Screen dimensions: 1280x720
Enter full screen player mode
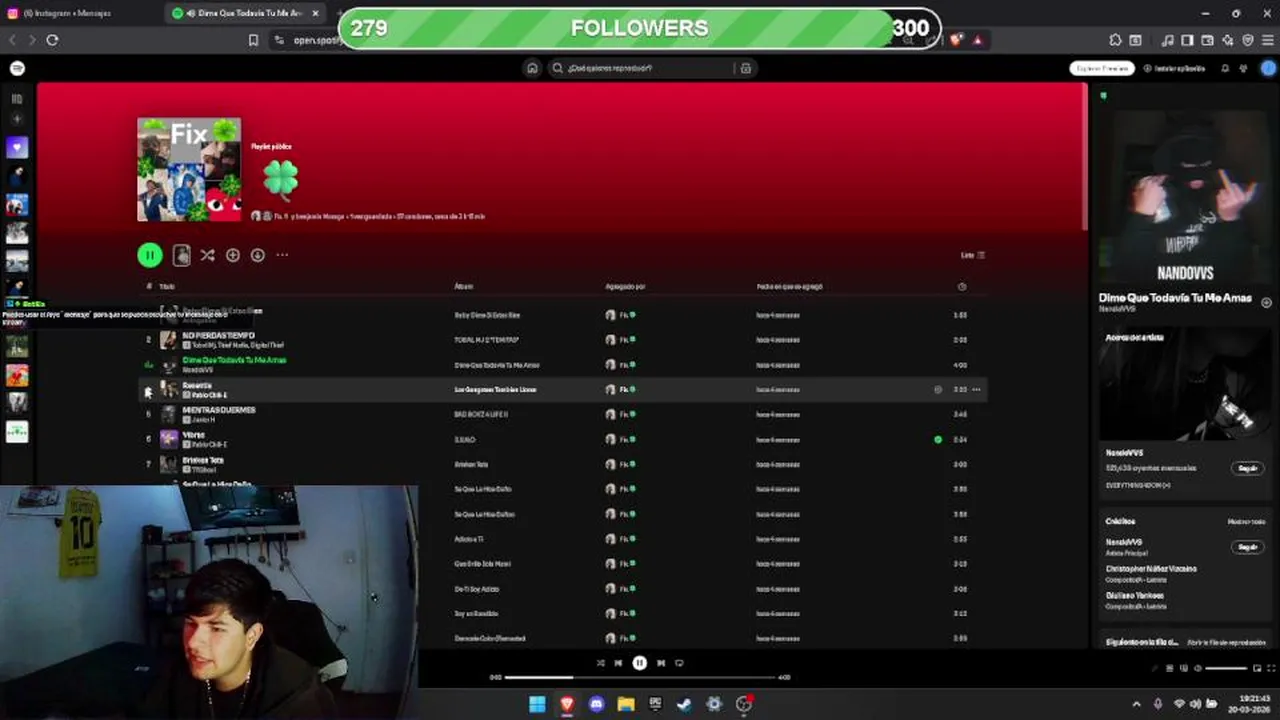point(1269,668)
